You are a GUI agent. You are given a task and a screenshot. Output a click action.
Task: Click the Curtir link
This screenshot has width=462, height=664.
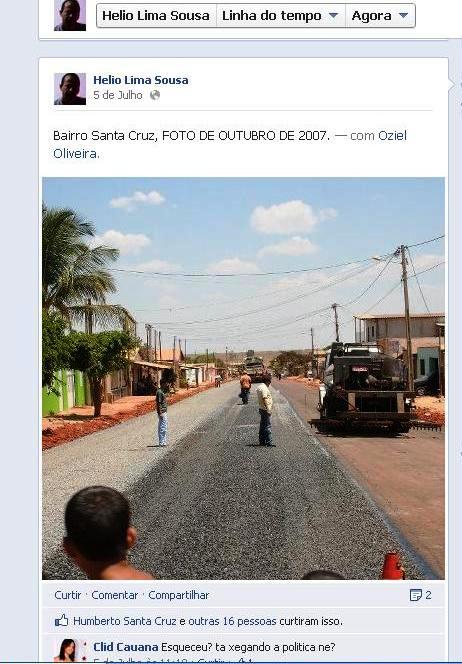pyautogui.click(x=68, y=595)
